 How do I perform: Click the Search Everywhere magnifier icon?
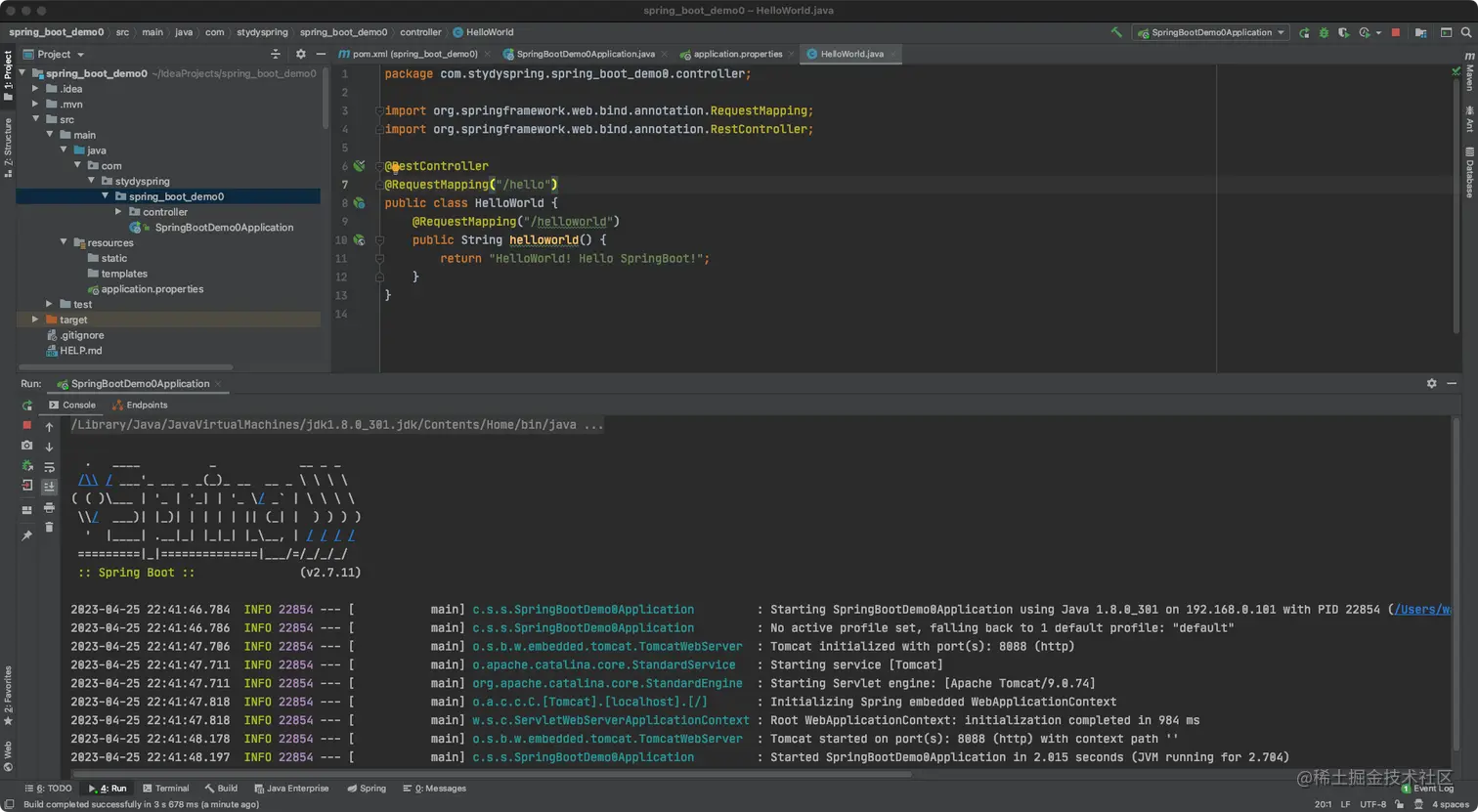pos(1466,32)
